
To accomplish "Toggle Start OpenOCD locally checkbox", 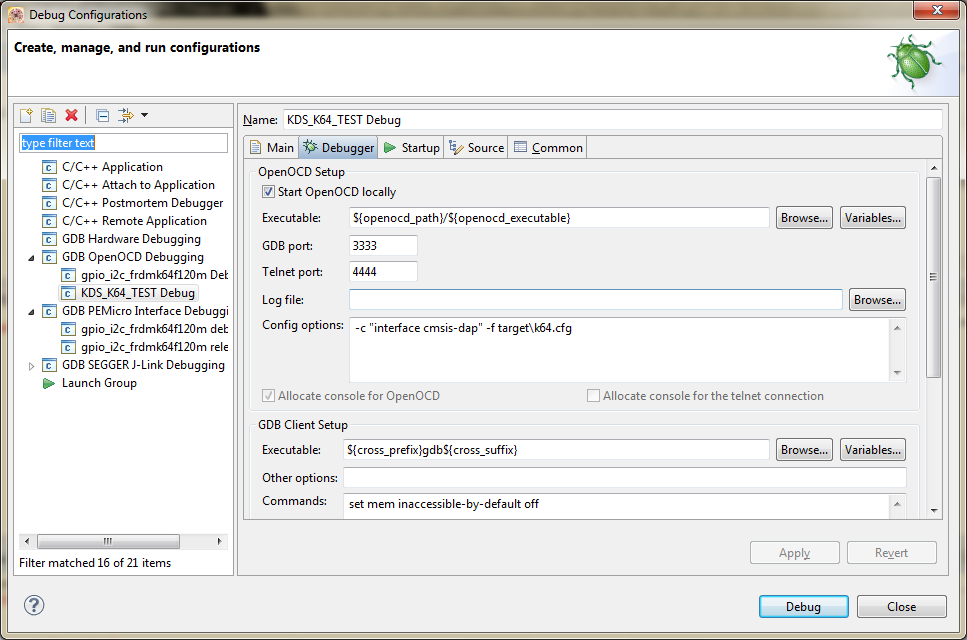I will tap(268, 192).
